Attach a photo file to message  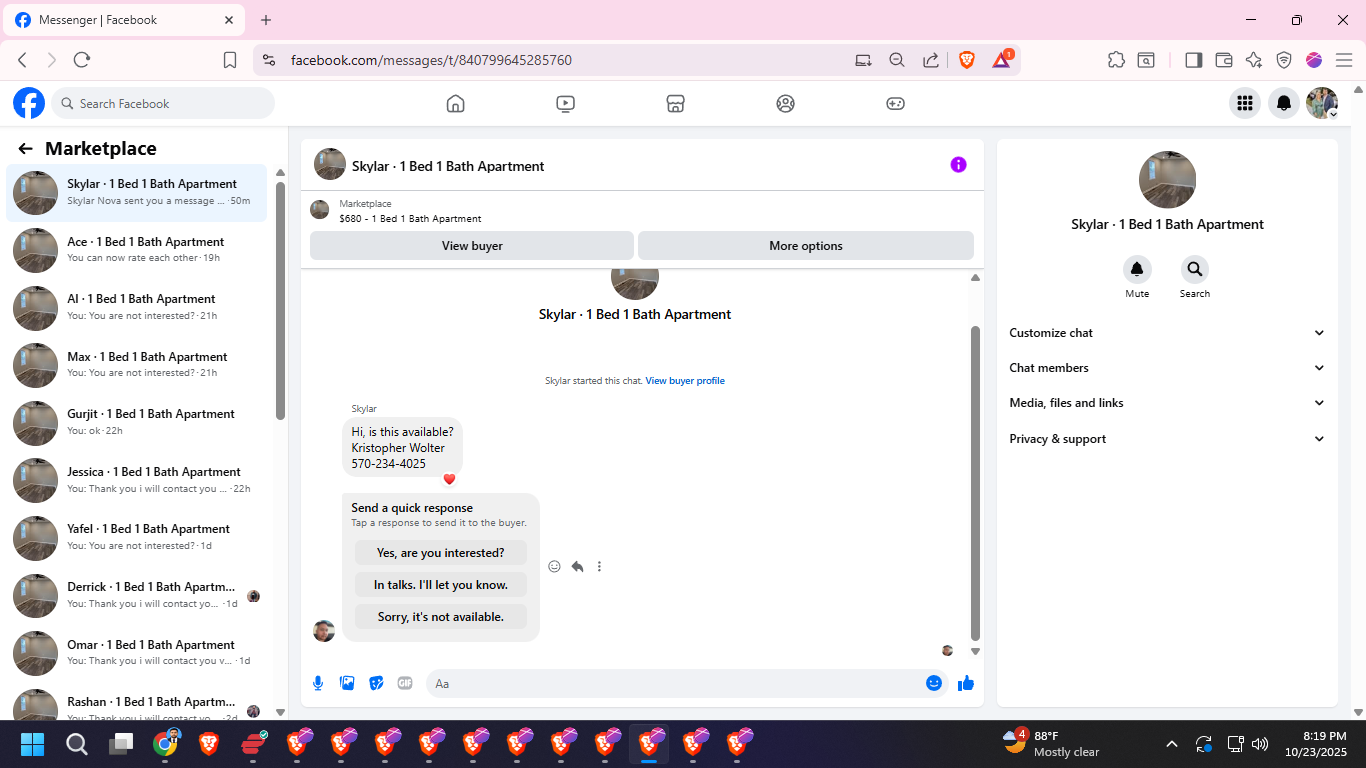[347, 683]
